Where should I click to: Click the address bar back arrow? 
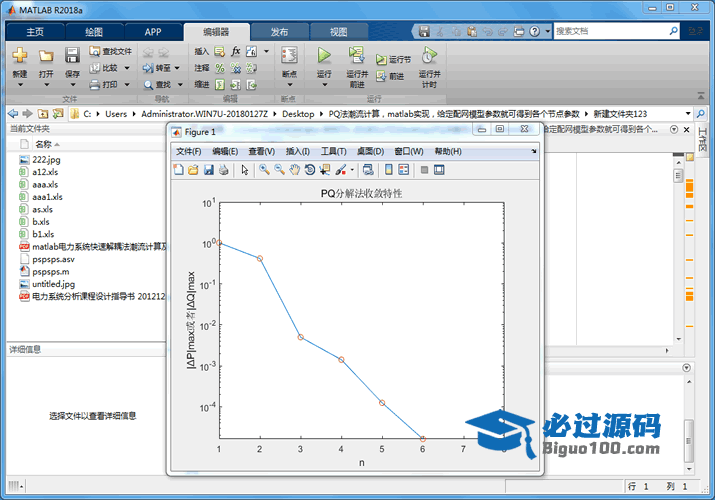point(13,113)
